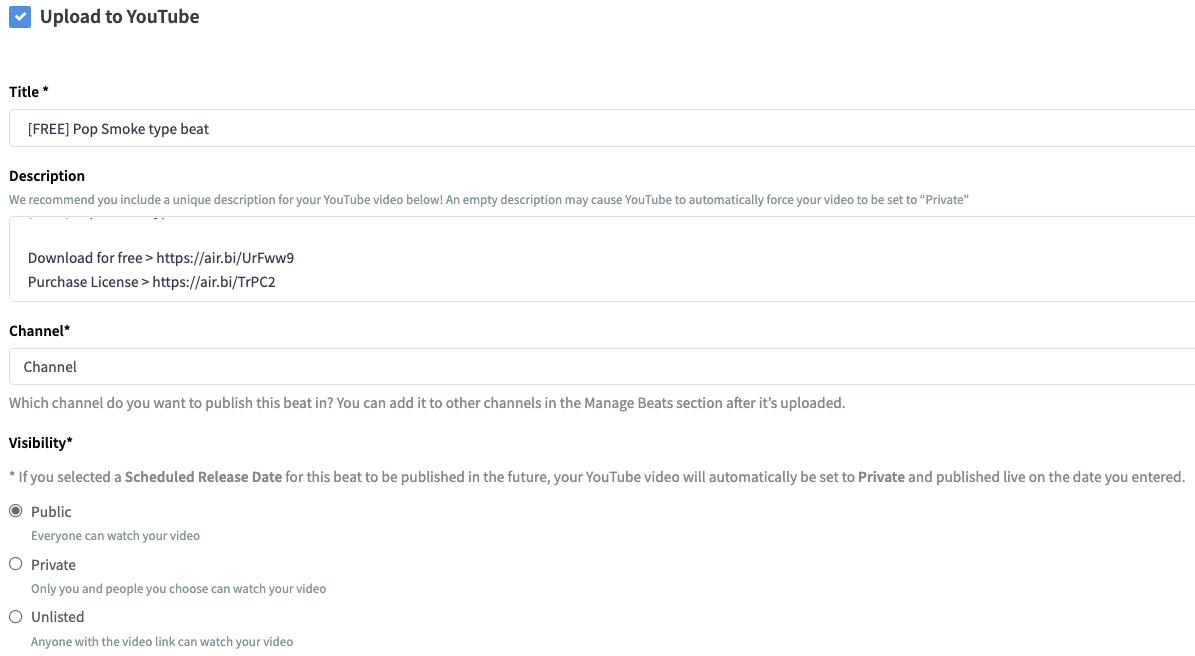This screenshot has width=1195, height=656.
Task: Click the 'Unlisted' option label text
Action: click(57, 617)
